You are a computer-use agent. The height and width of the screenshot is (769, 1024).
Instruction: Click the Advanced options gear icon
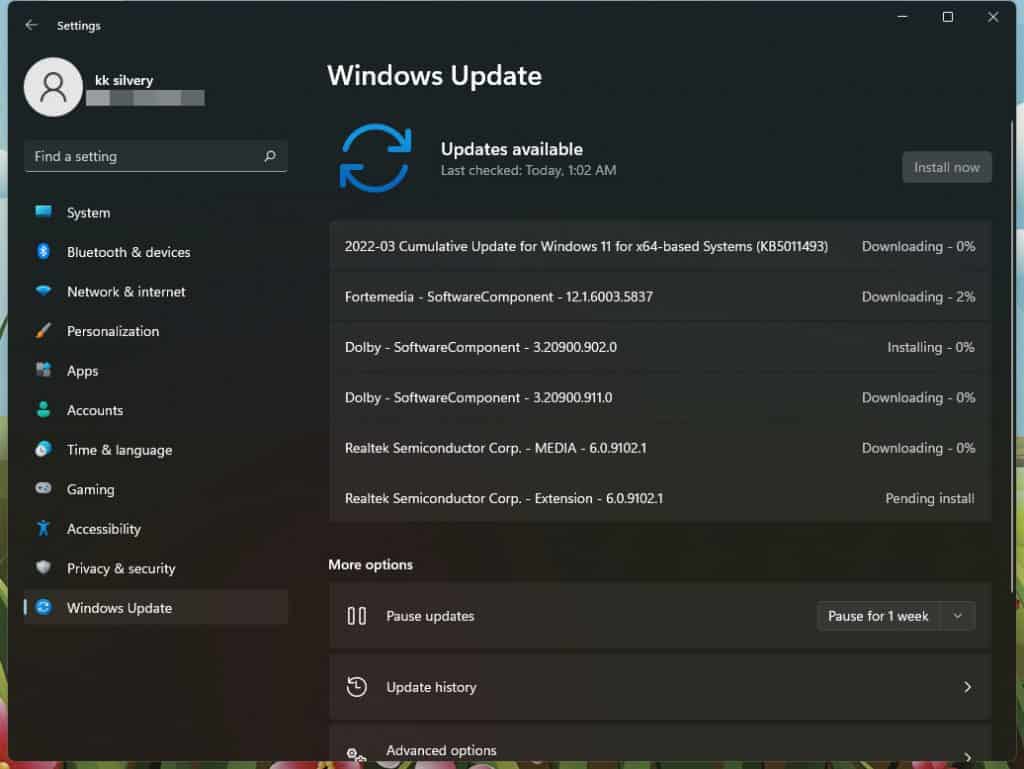point(357,755)
